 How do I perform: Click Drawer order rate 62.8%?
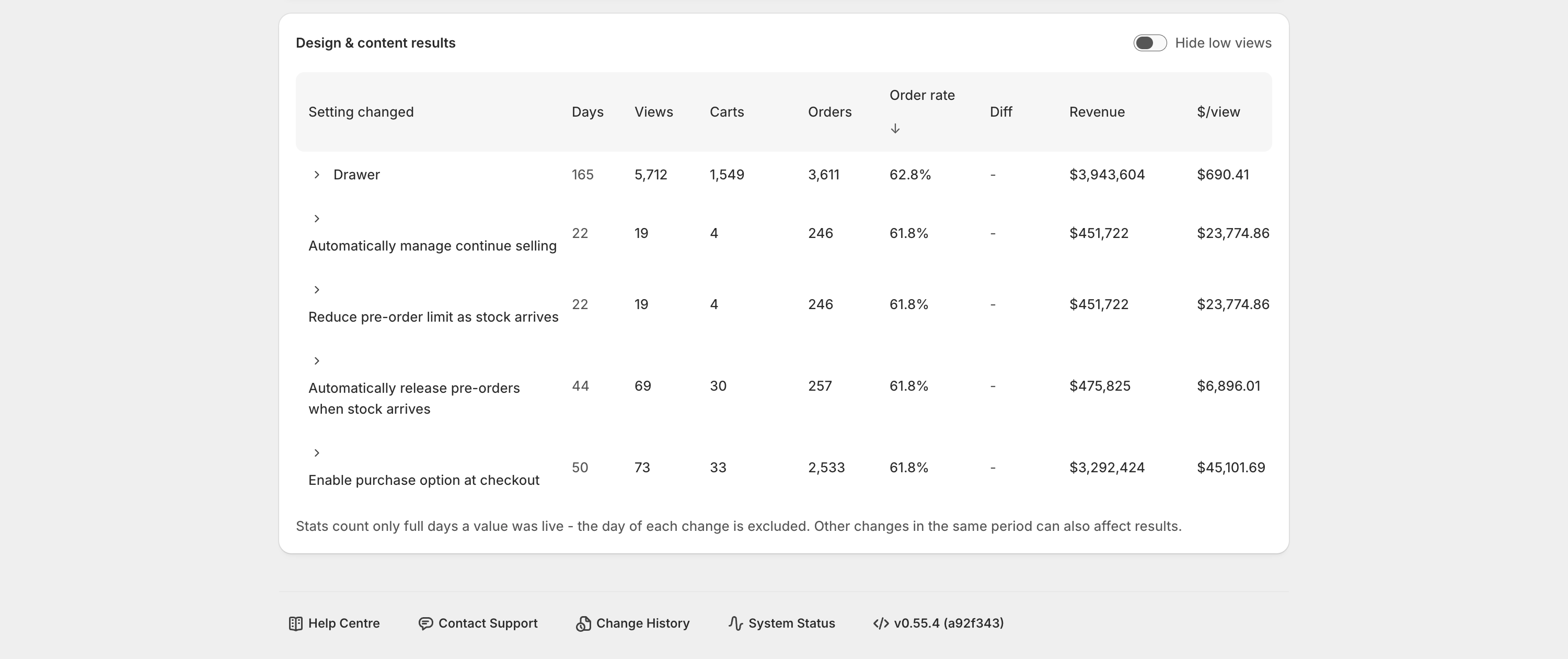(x=910, y=175)
